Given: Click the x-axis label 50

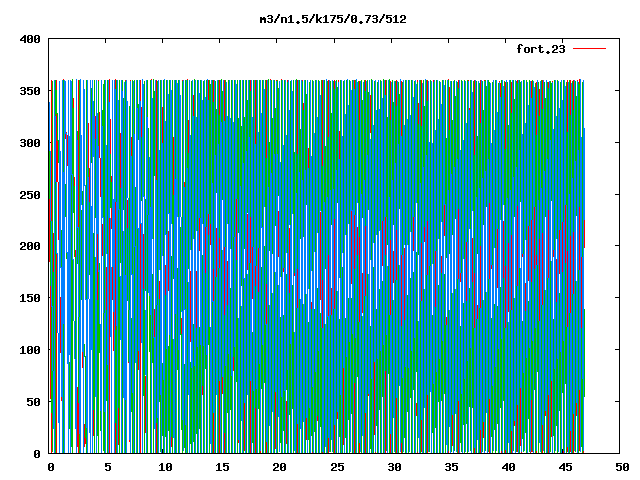Looking at the screenshot, I should 622,467.
